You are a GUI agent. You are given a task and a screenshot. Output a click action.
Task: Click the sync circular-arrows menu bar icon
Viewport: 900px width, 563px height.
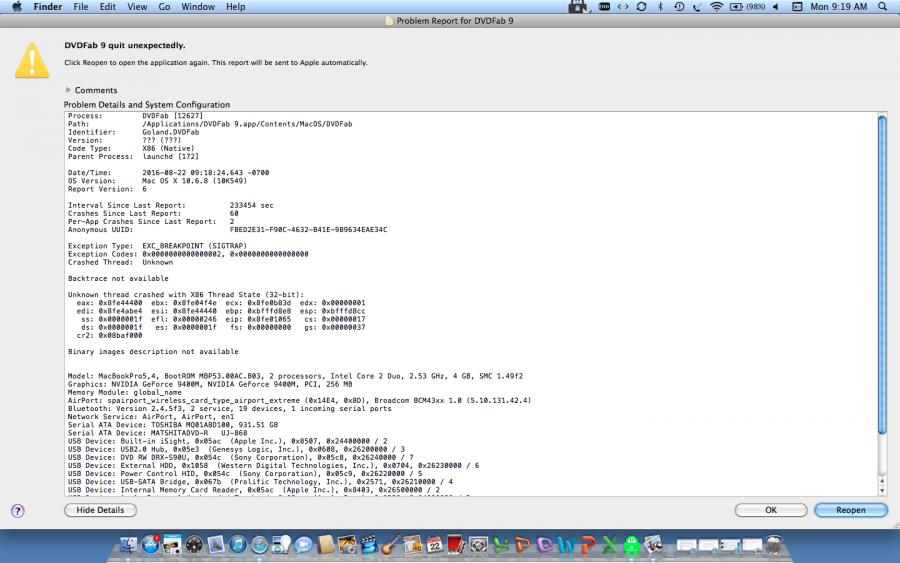(642, 7)
